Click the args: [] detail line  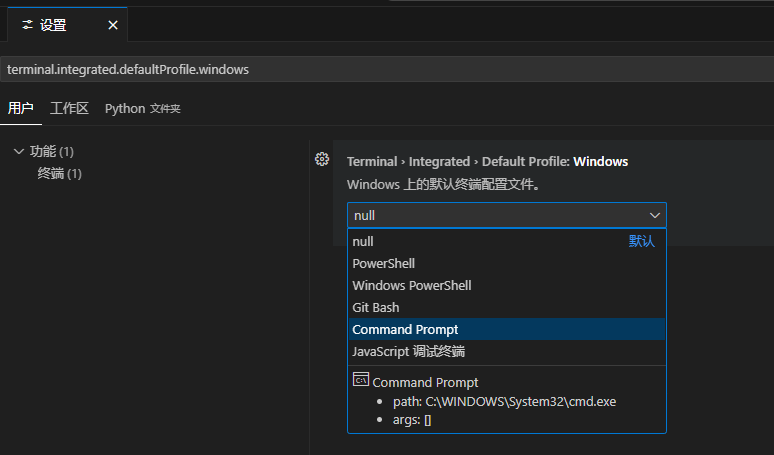tap(412, 420)
